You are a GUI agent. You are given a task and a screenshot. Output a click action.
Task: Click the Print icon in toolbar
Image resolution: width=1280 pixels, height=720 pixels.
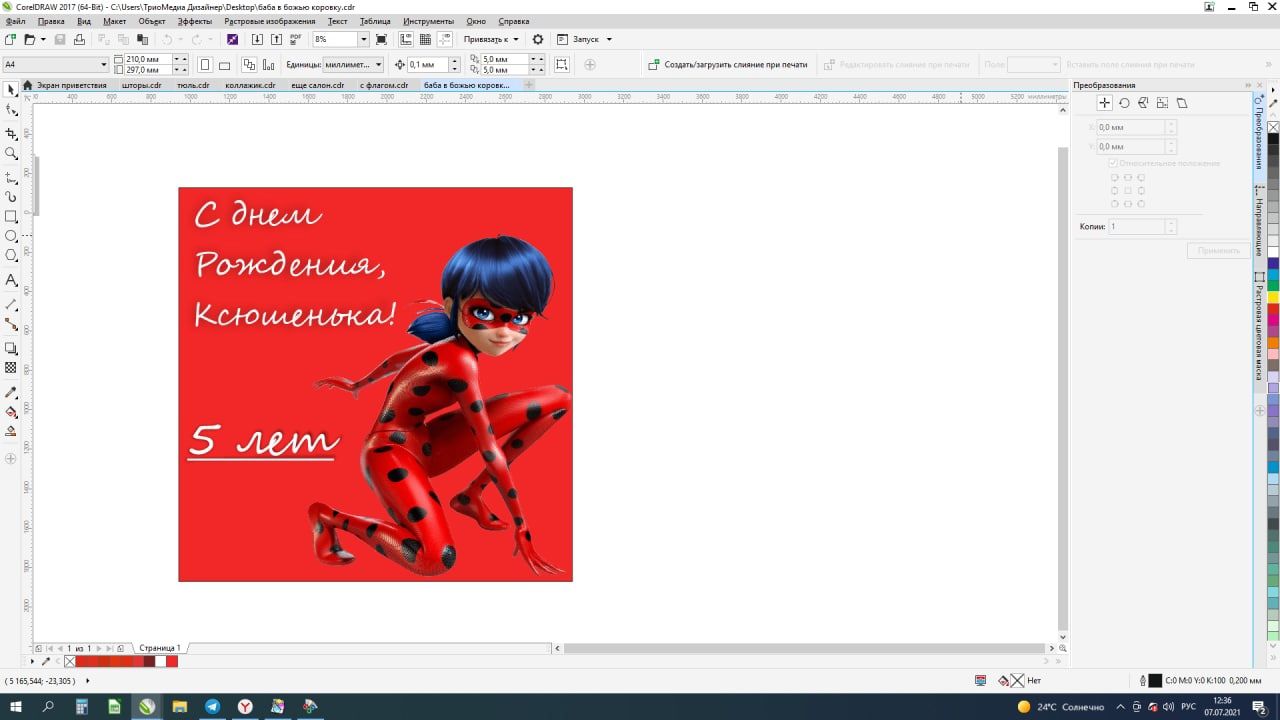(x=79, y=39)
